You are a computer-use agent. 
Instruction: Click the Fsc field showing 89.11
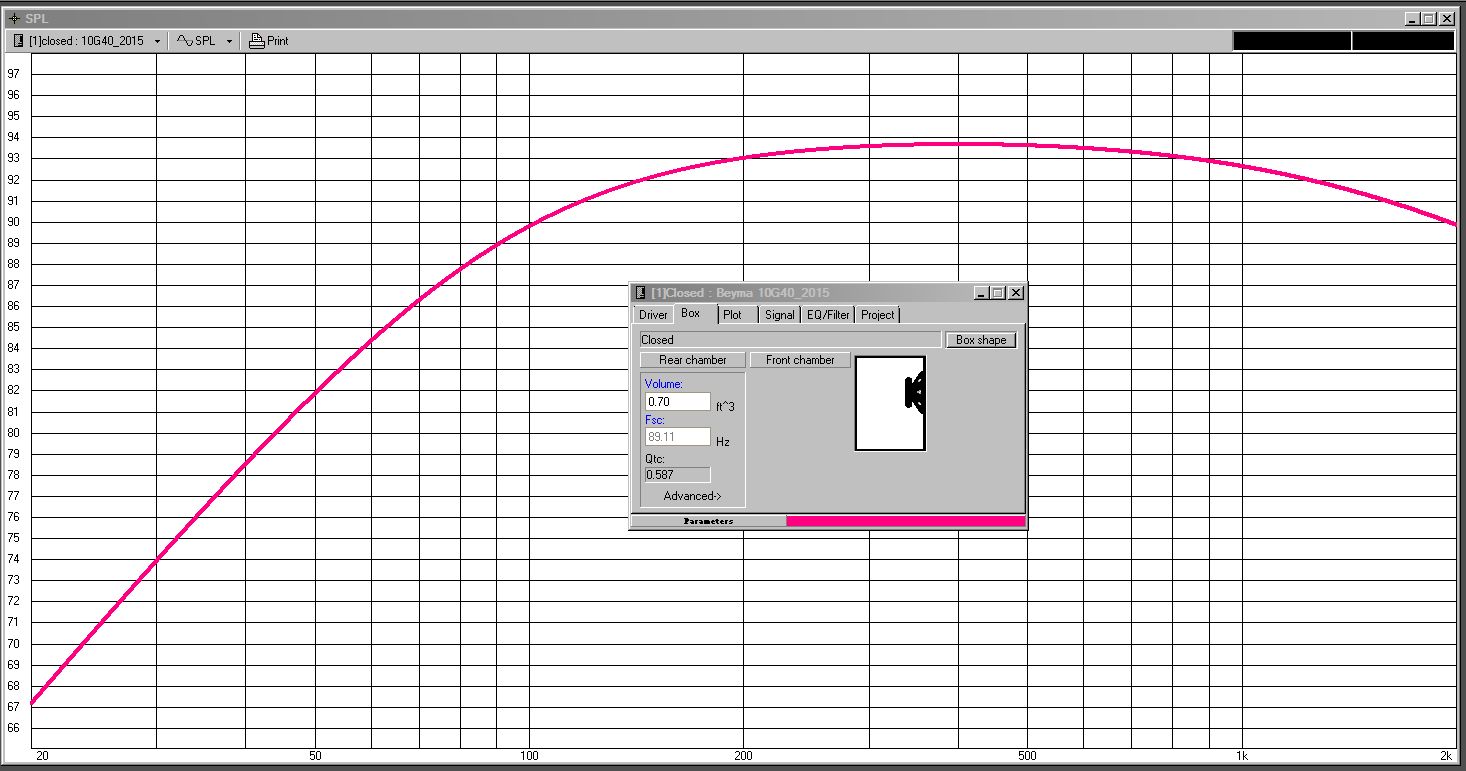point(678,437)
